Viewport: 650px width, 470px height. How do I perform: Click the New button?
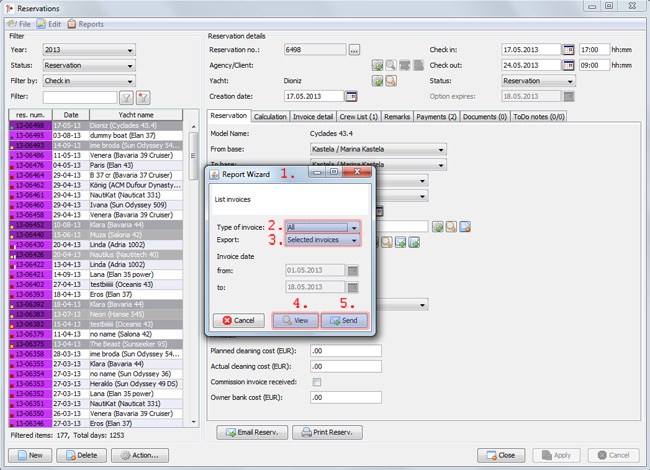(x=30, y=455)
